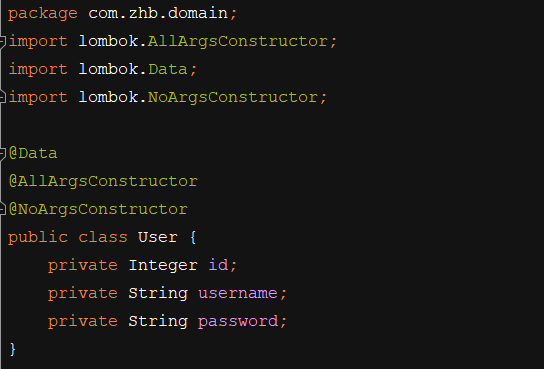Click the opening brace after User
544x369 pixels.
[x=193, y=237]
